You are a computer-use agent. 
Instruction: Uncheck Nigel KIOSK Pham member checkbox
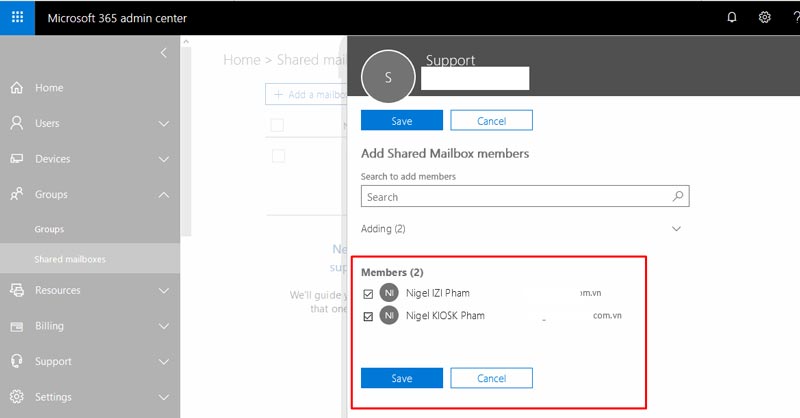[x=368, y=316]
